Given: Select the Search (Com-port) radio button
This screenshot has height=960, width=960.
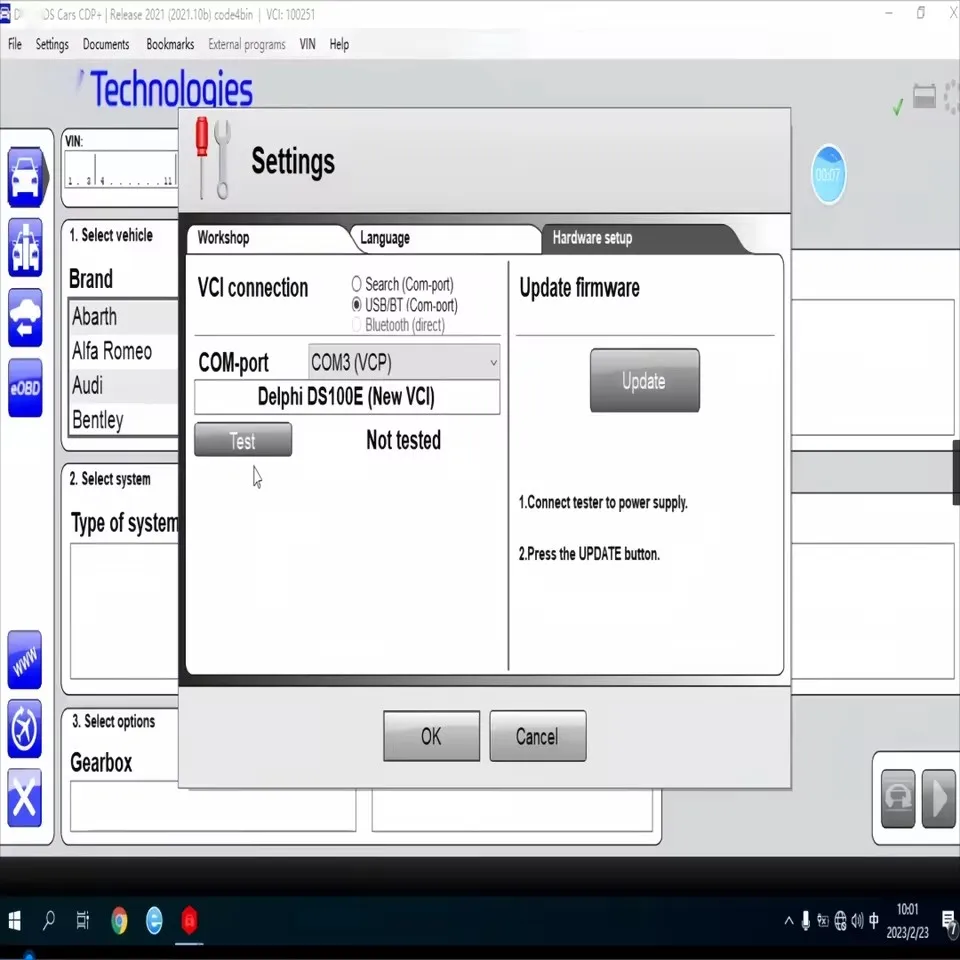Looking at the screenshot, I should click(357, 283).
